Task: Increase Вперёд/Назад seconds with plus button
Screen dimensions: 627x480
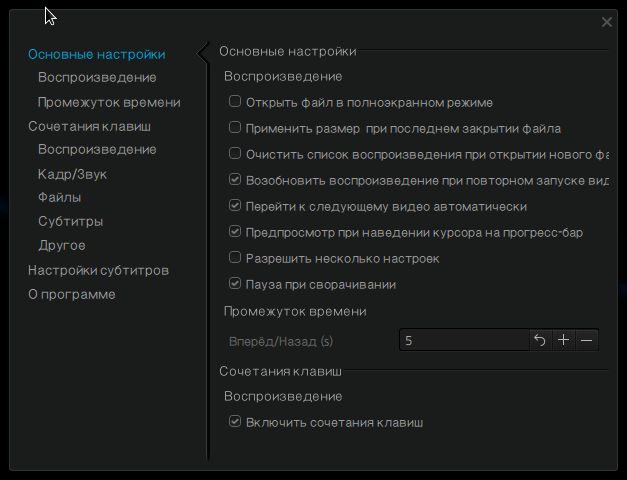Action: click(x=563, y=340)
